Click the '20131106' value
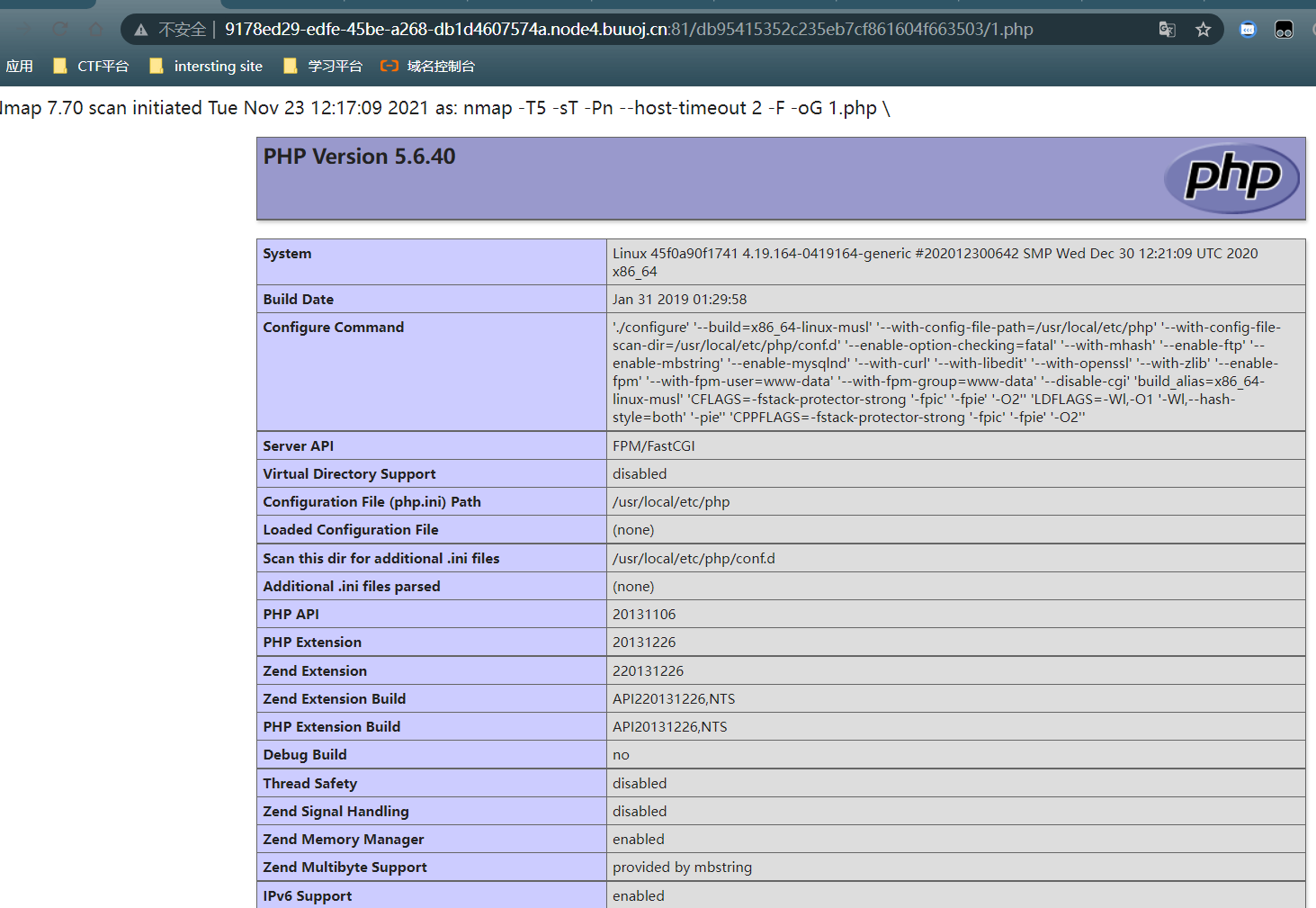The image size is (1316, 908). 644,615
